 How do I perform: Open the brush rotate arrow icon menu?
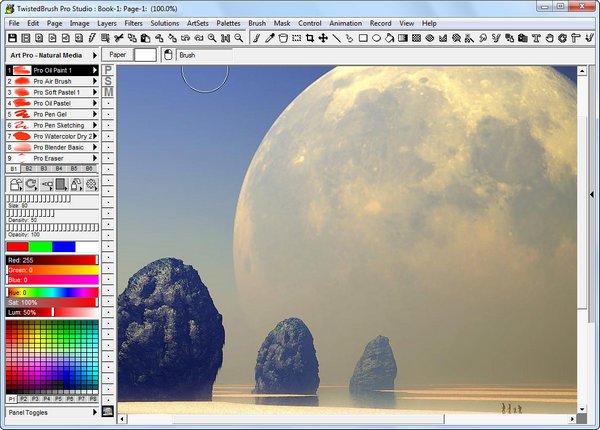(31, 184)
